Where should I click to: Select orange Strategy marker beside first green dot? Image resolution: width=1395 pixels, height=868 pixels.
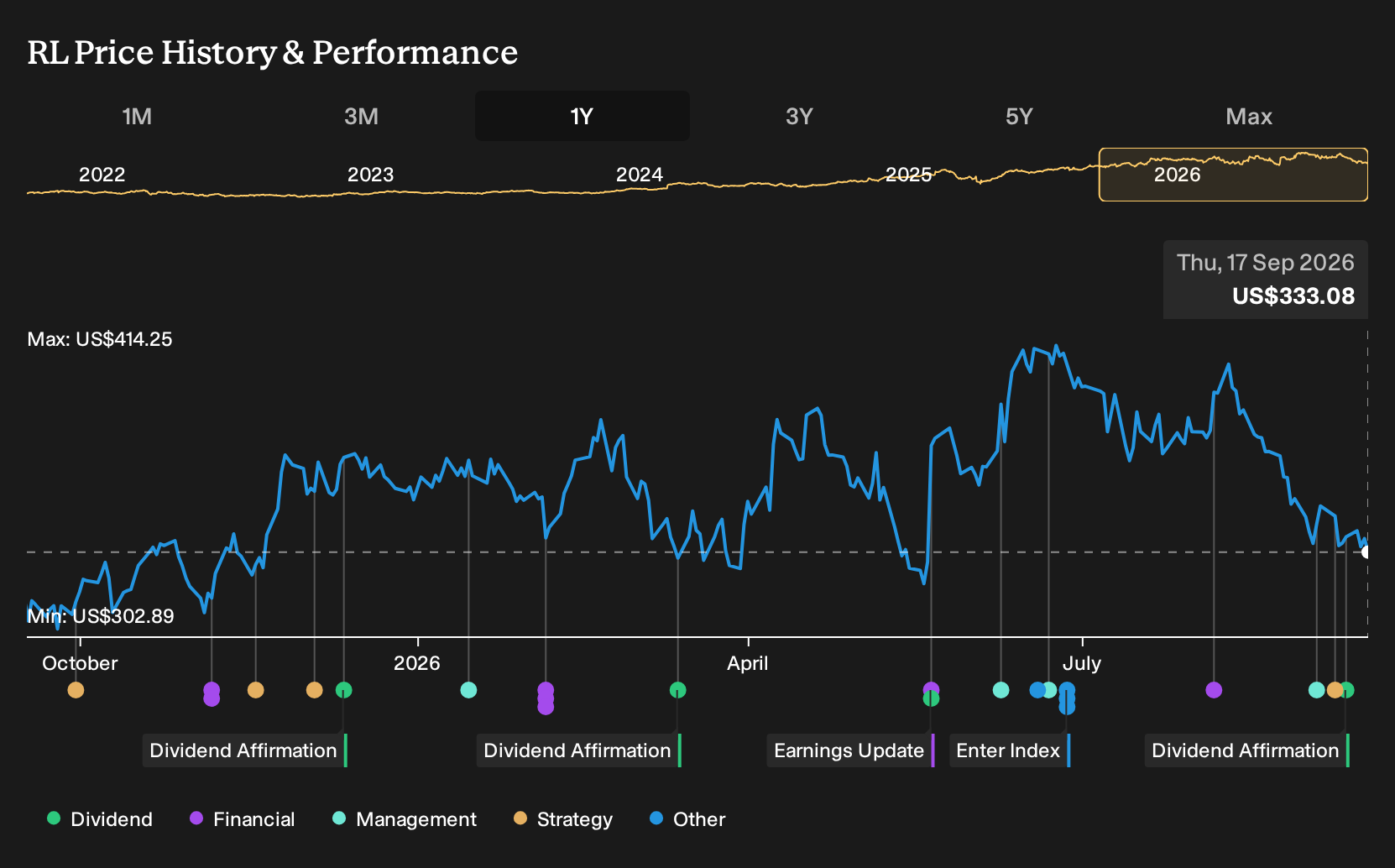[315, 690]
